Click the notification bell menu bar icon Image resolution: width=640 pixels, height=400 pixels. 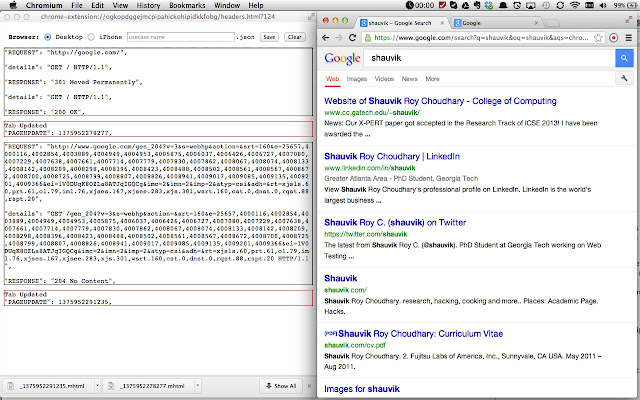point(503,5)
